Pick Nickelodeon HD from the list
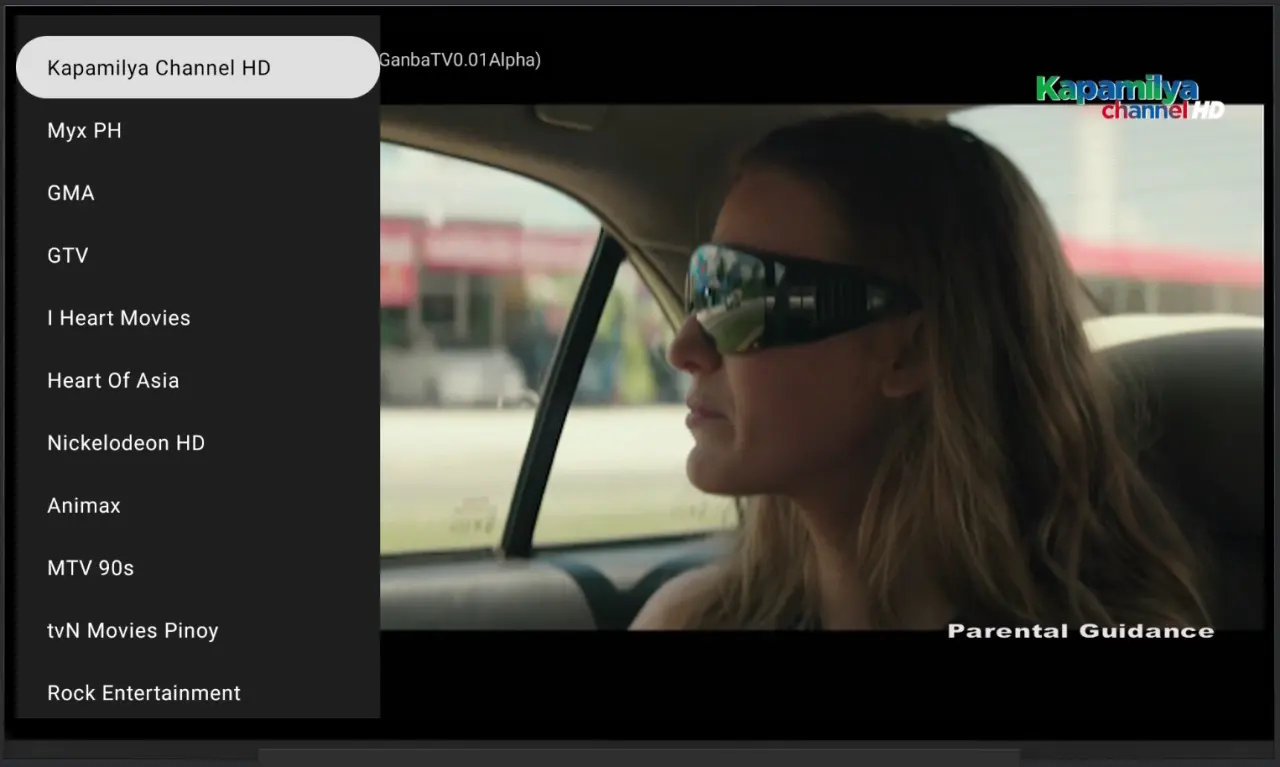The image size is (1280, 767). click(x=198, y=443)
